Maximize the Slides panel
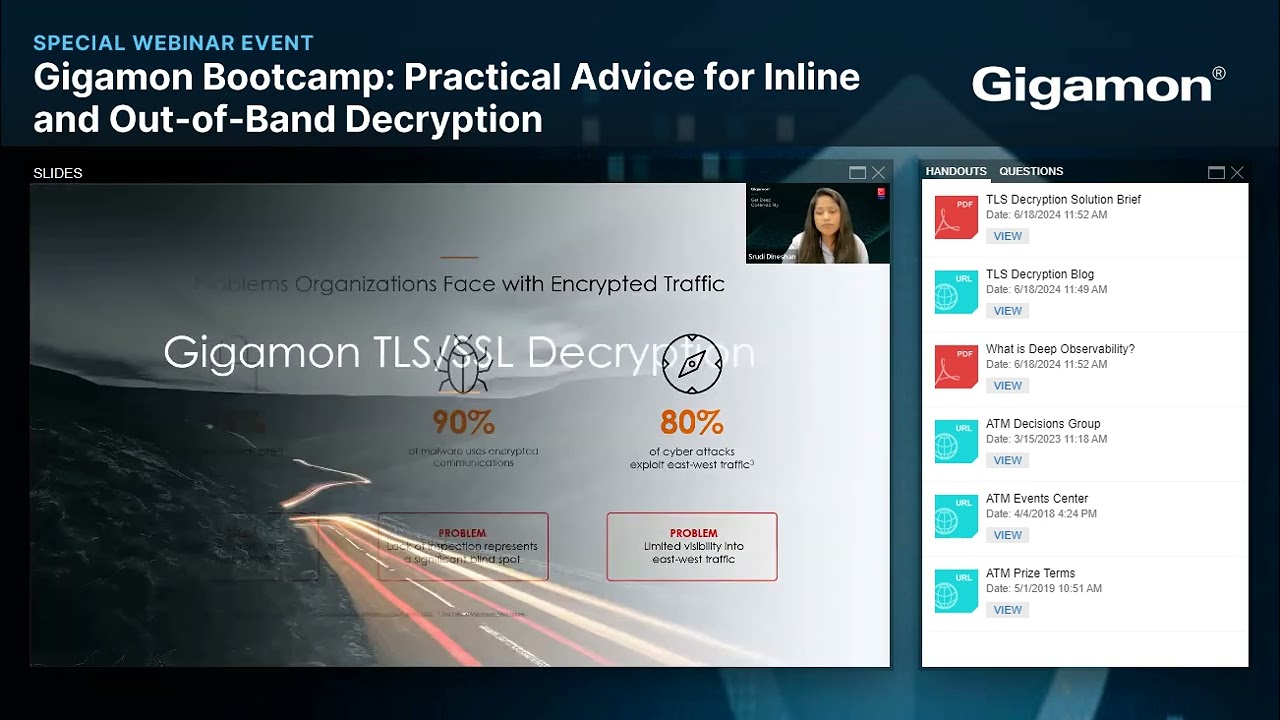1280x720 pixels. coord(857,173)
